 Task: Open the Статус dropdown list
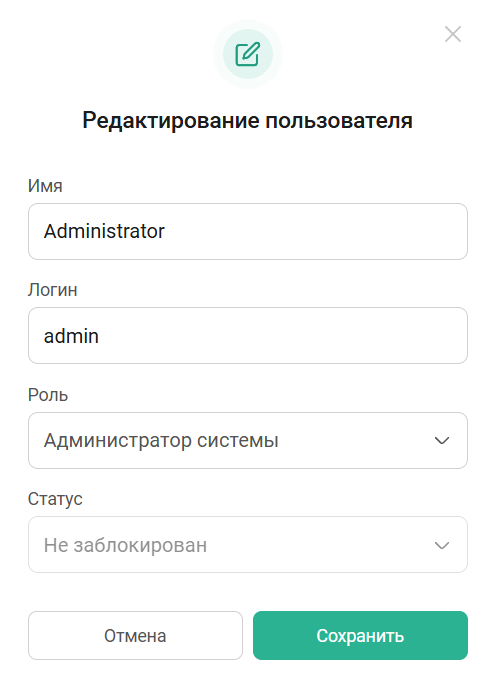coord(248,545)
